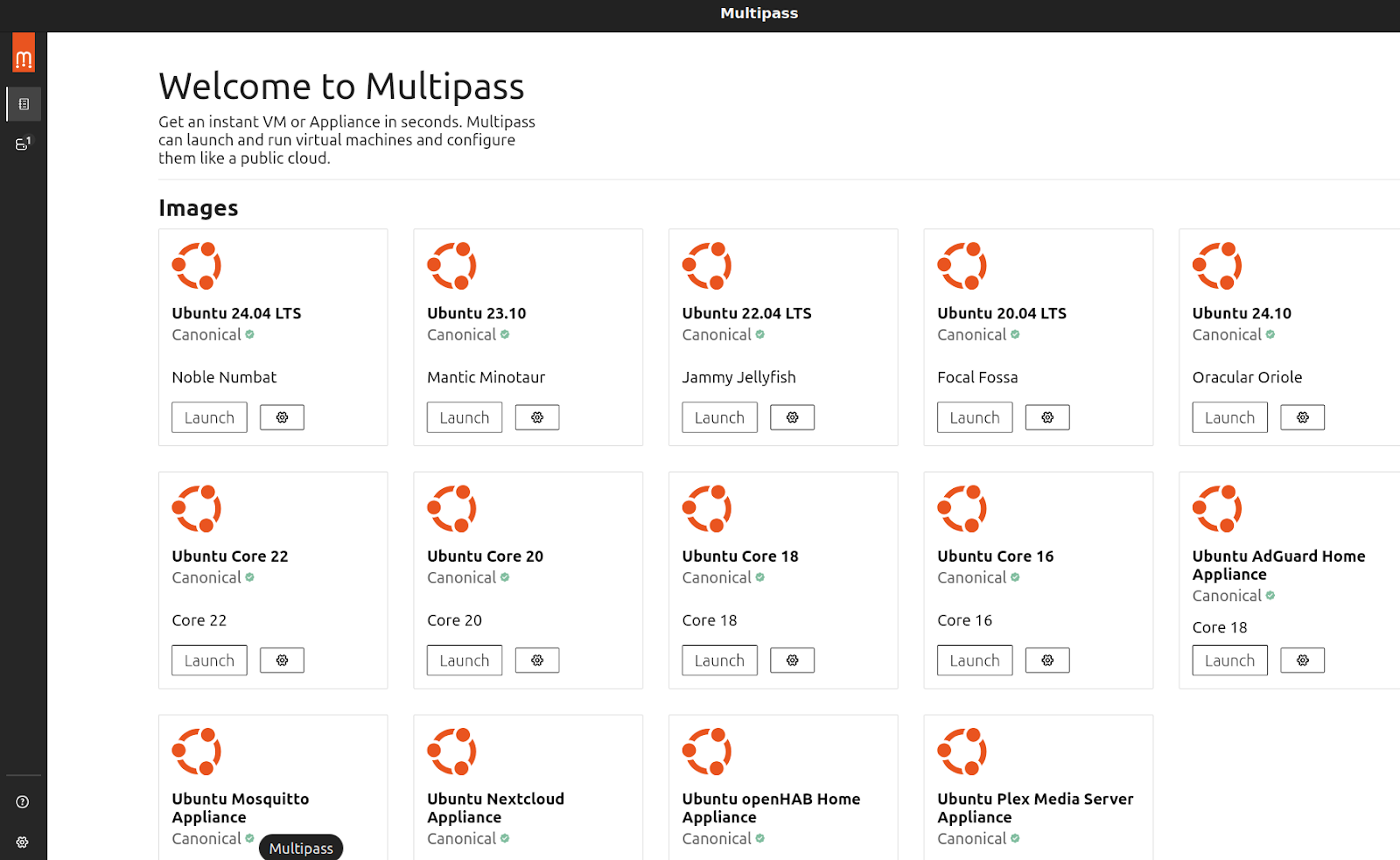Viewport: 1400px width, 860px height.
Task: Launch Ubuntu 22.04 LTS Jammy Jellyfish
Action: coord(719,417)
